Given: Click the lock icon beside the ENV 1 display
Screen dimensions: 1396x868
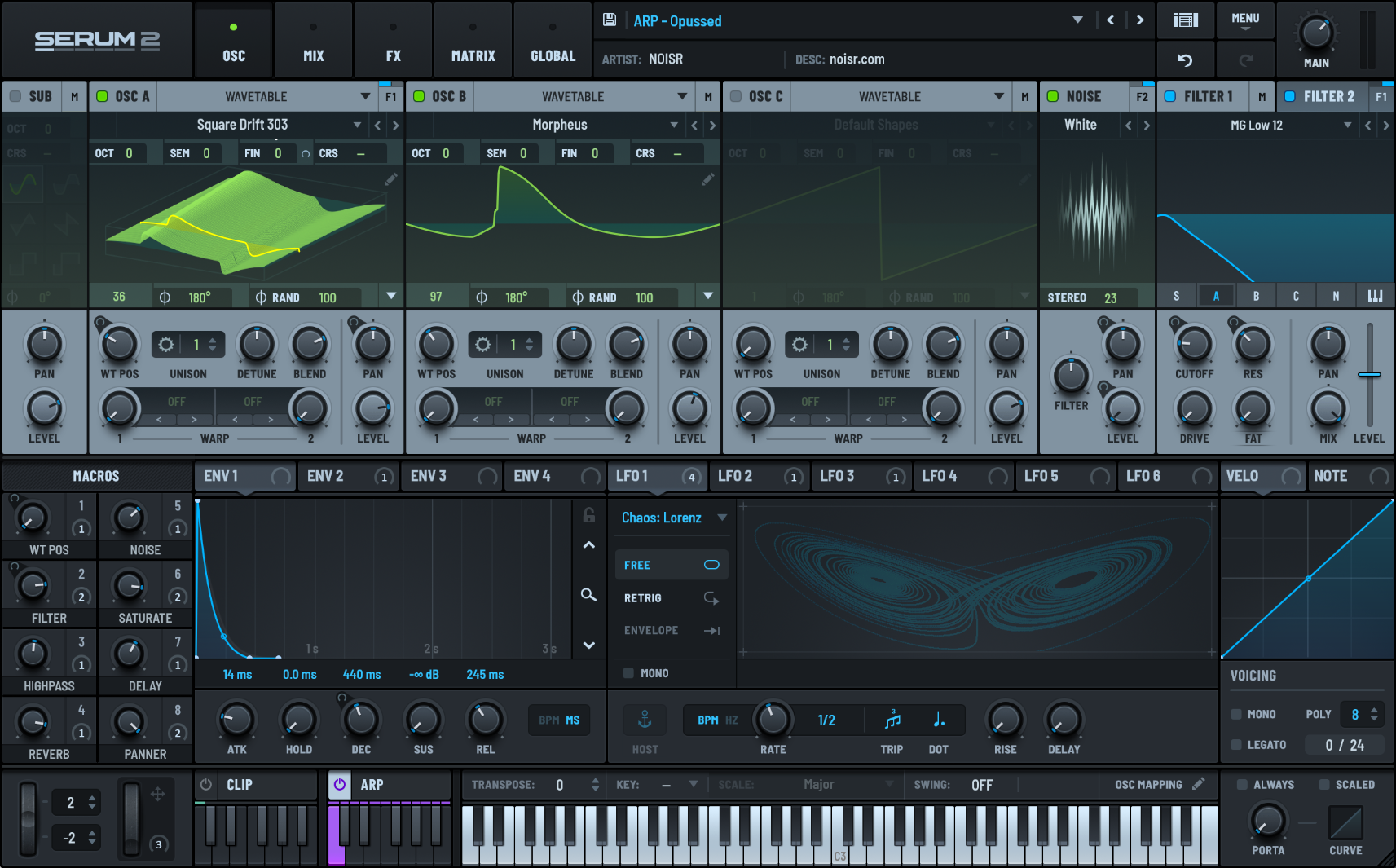Looking at the screenshot, I should tap(588, 517).
